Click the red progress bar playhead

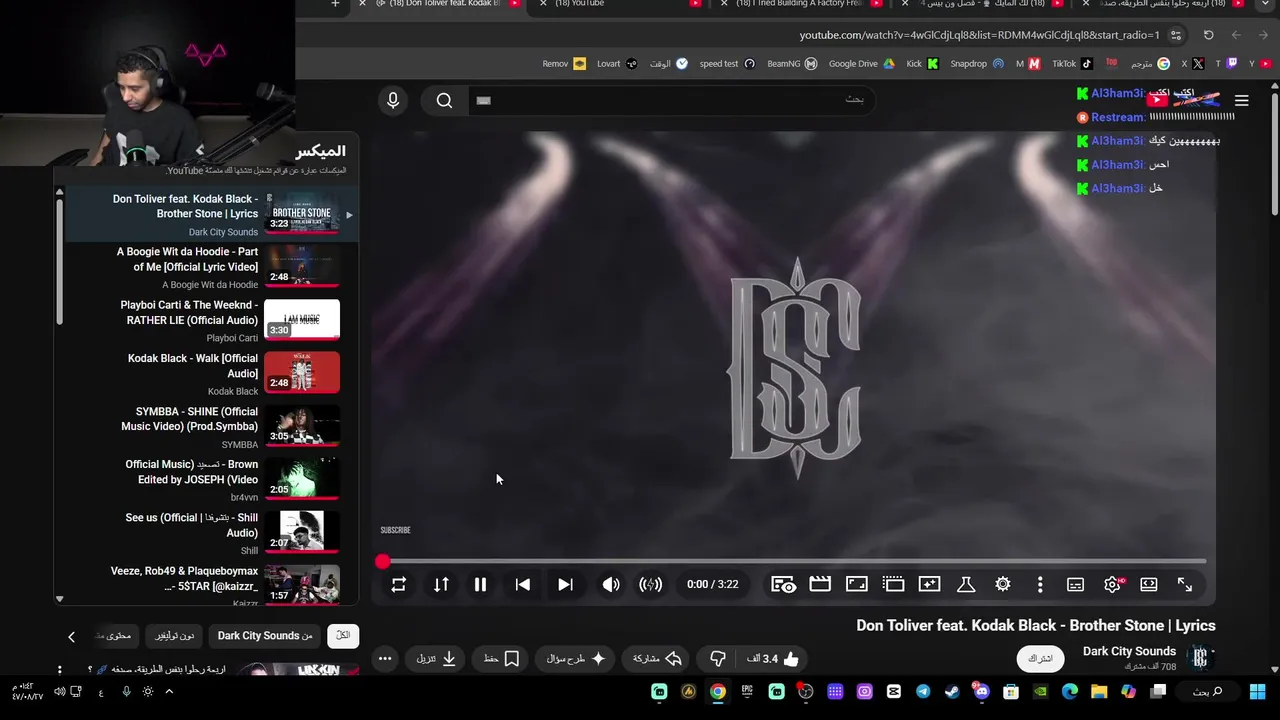click(383, 562)
